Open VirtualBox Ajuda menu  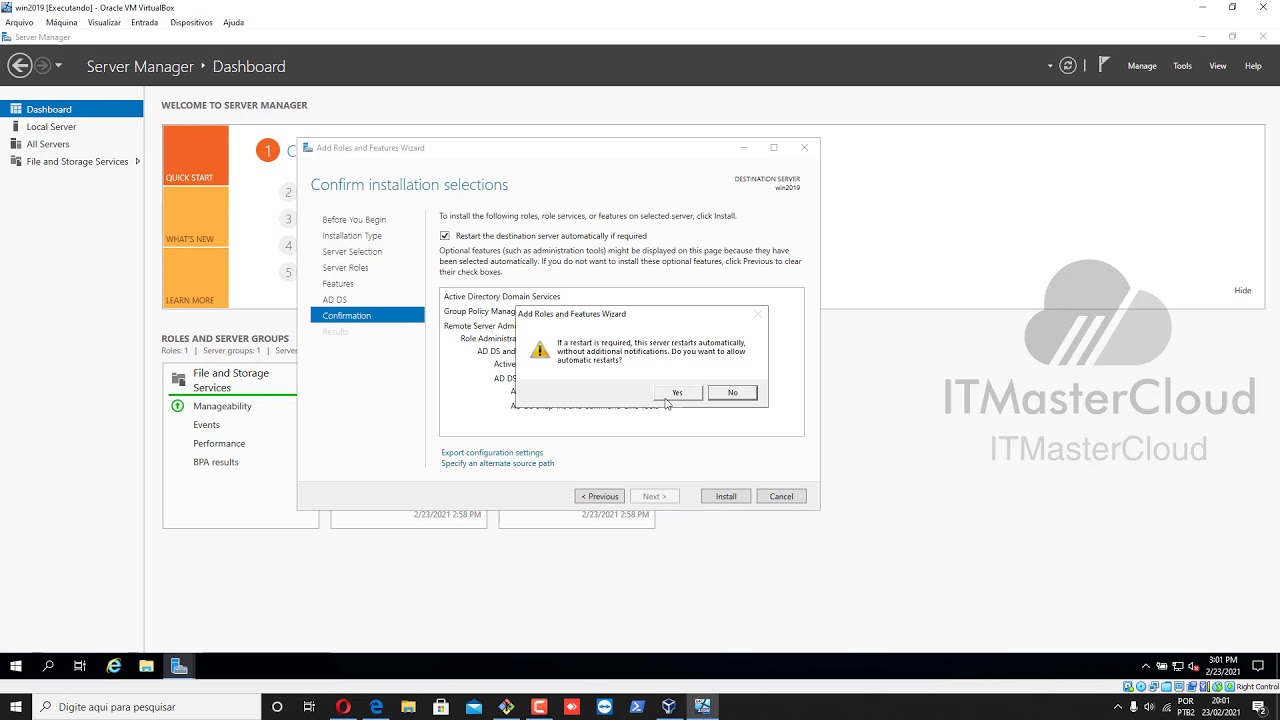(233, 22)
